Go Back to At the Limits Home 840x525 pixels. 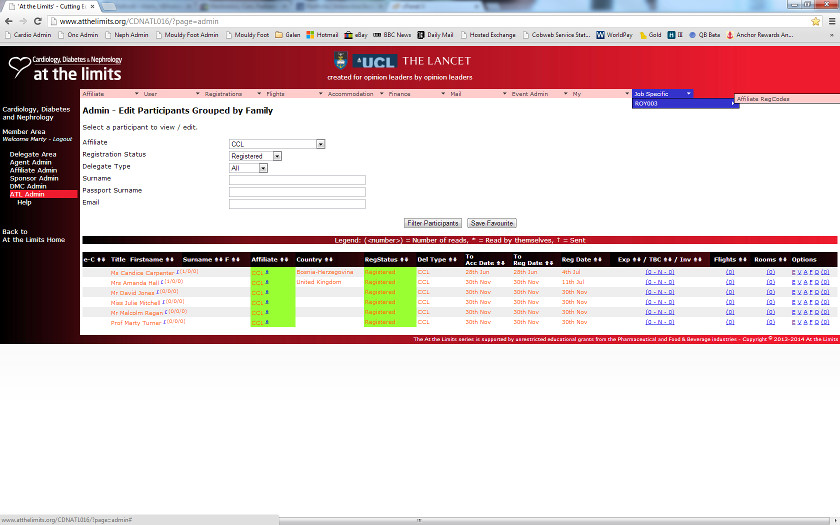tap(34, 236)
